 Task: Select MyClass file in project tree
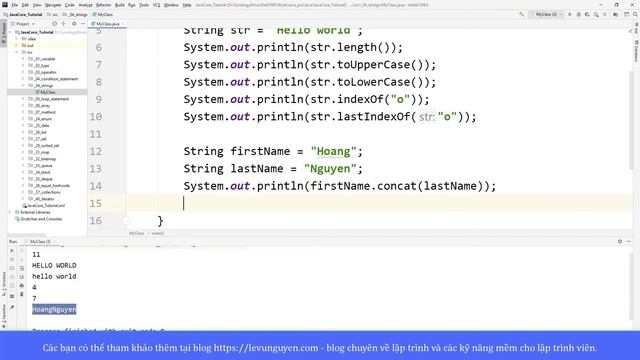click(48, 92)
